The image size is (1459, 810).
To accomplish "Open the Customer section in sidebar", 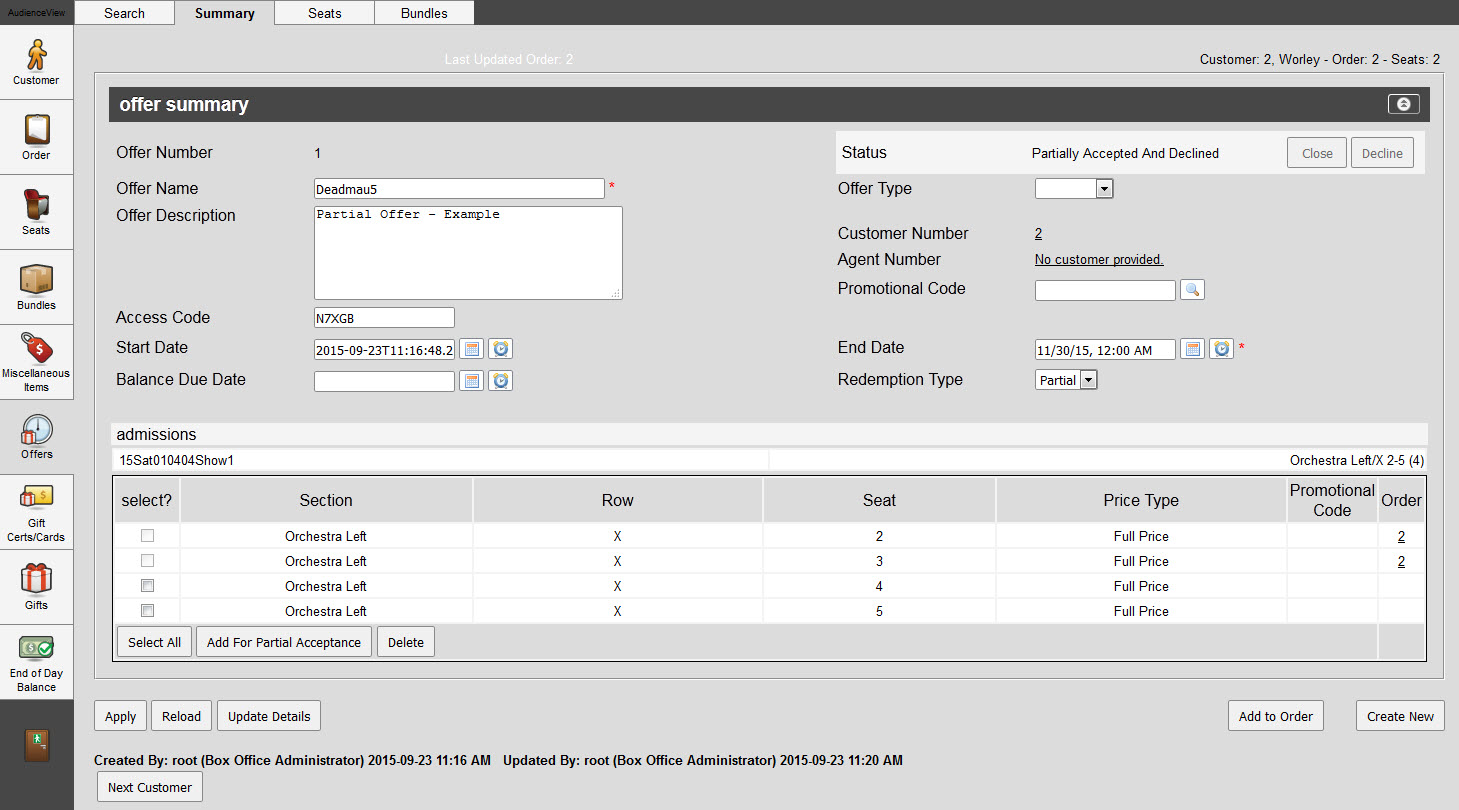I will point(36,62).
